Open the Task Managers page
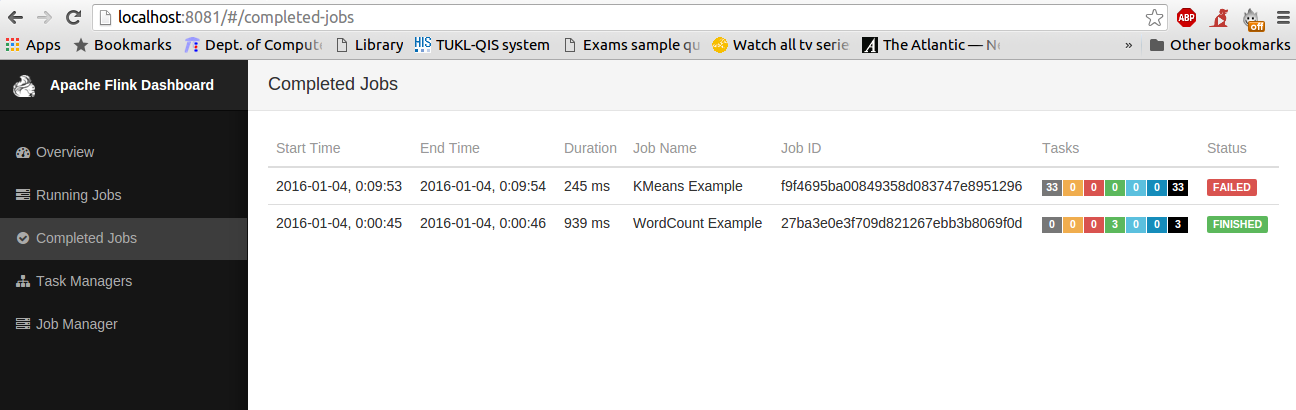Image resolution: width=1296 pixels, height=410 pixels. click(x=84, y=282)
